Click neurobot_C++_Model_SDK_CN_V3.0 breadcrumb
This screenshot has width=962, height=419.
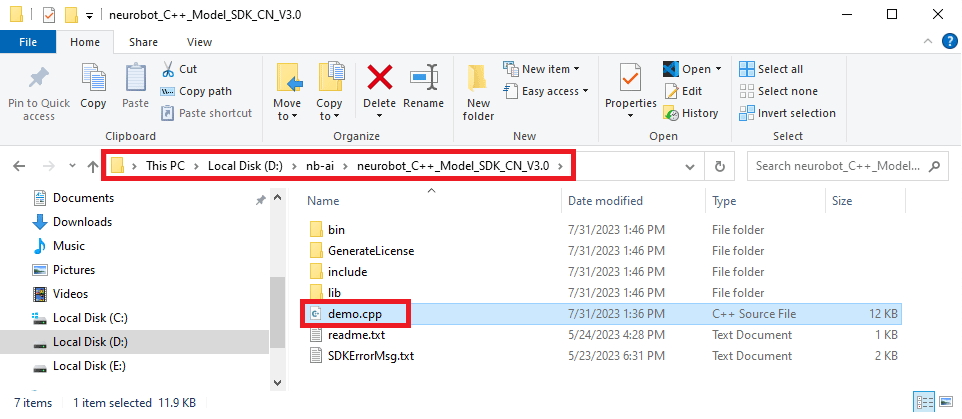[453, 166]
